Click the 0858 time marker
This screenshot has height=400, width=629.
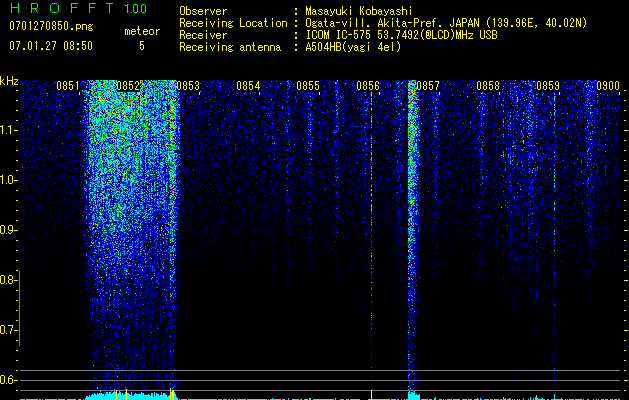click(488, 86)
